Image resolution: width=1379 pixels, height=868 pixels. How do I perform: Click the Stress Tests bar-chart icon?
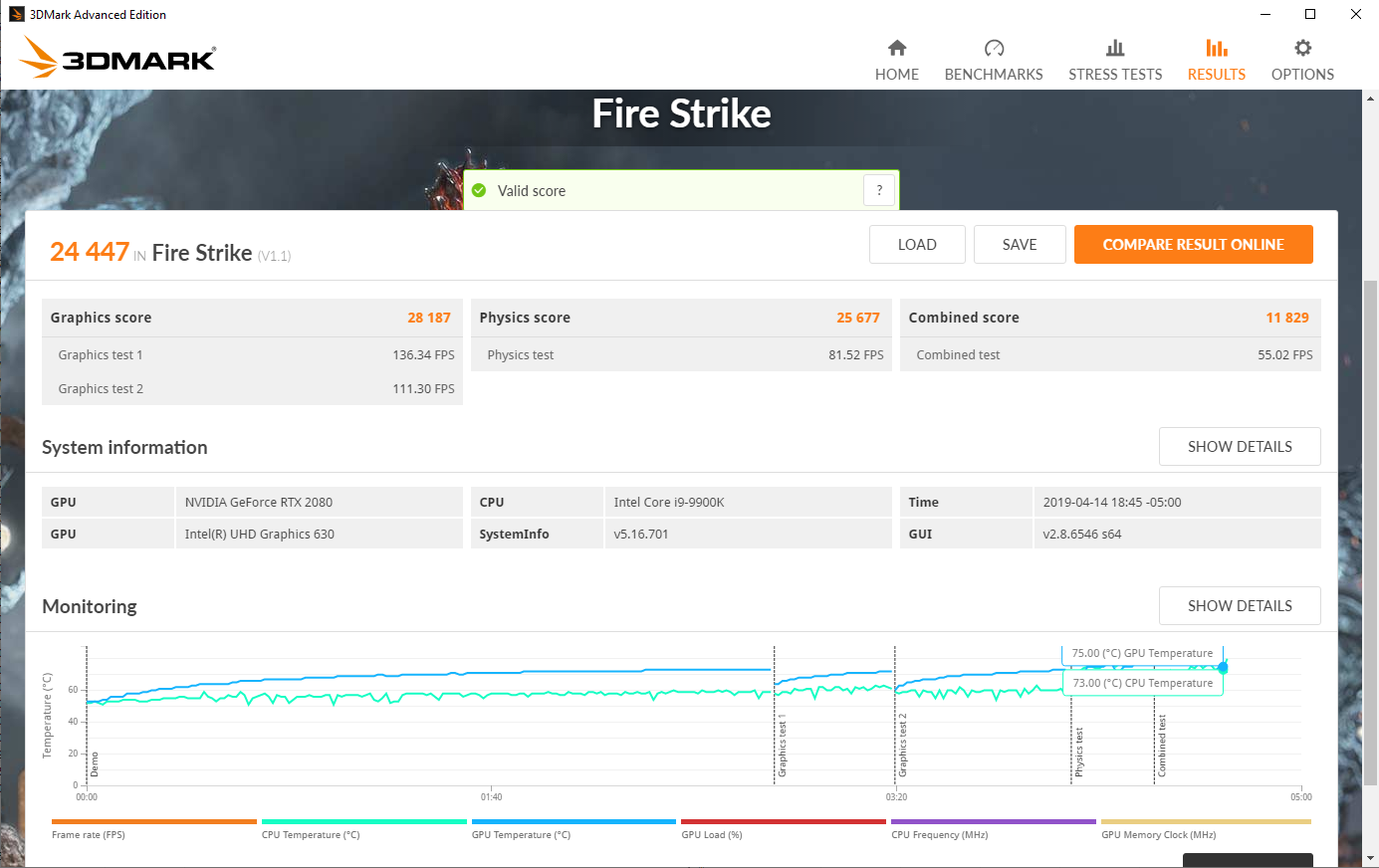point(1115,48)
